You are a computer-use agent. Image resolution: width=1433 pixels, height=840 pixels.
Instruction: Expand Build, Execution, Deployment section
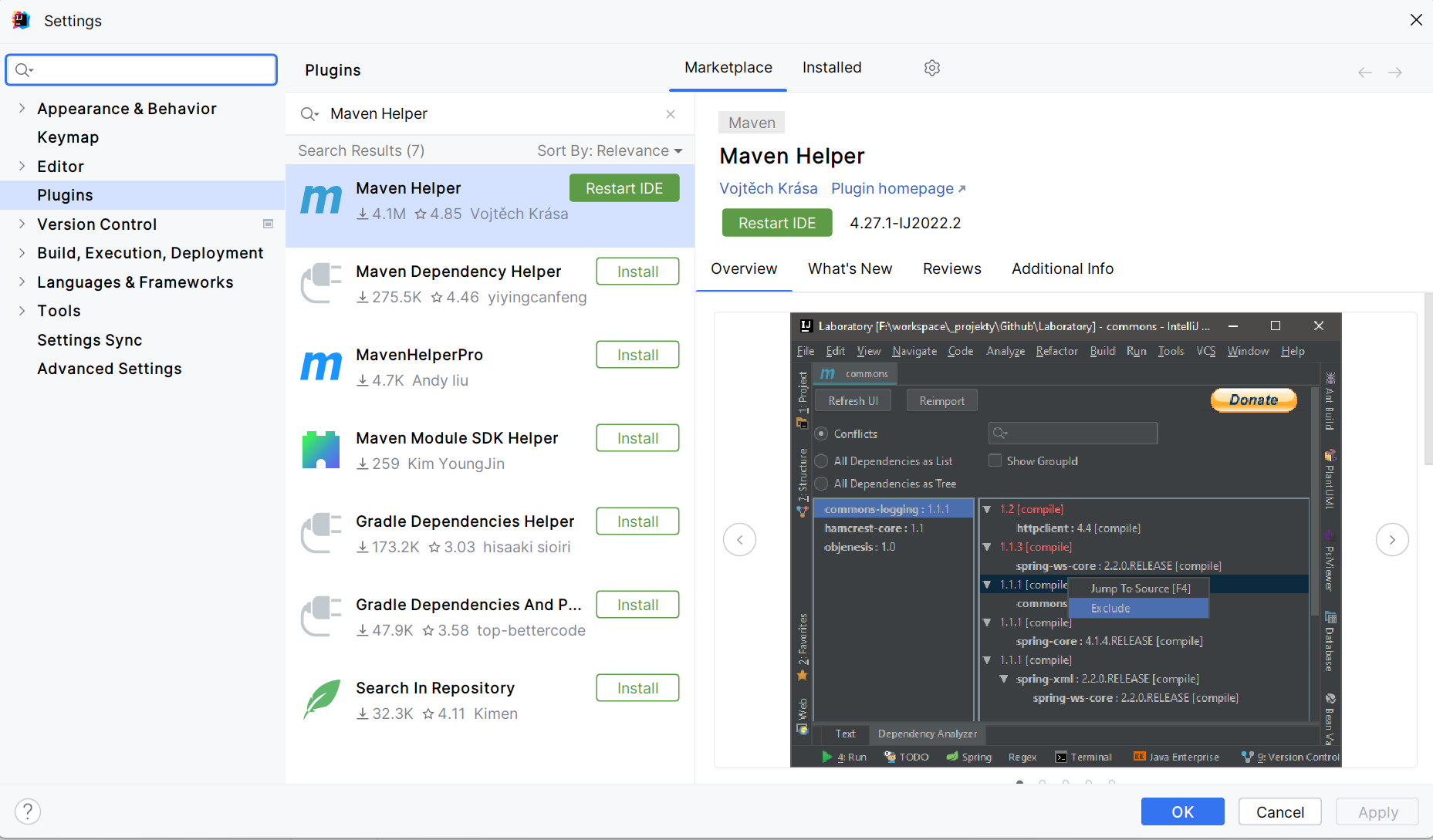coord(22,253)
